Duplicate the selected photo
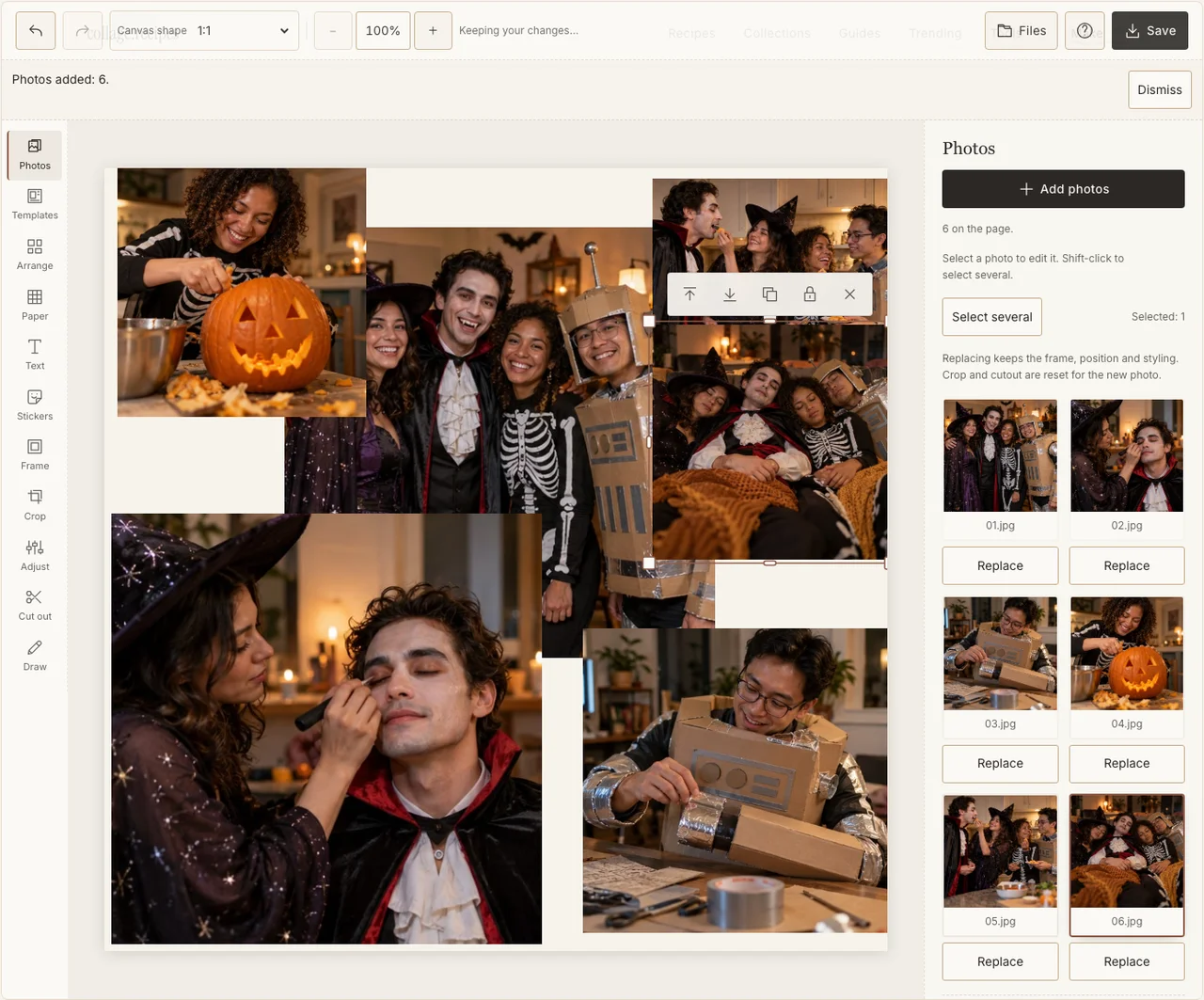This screenshot has width=1204, height=1000. tap(769, 294)
